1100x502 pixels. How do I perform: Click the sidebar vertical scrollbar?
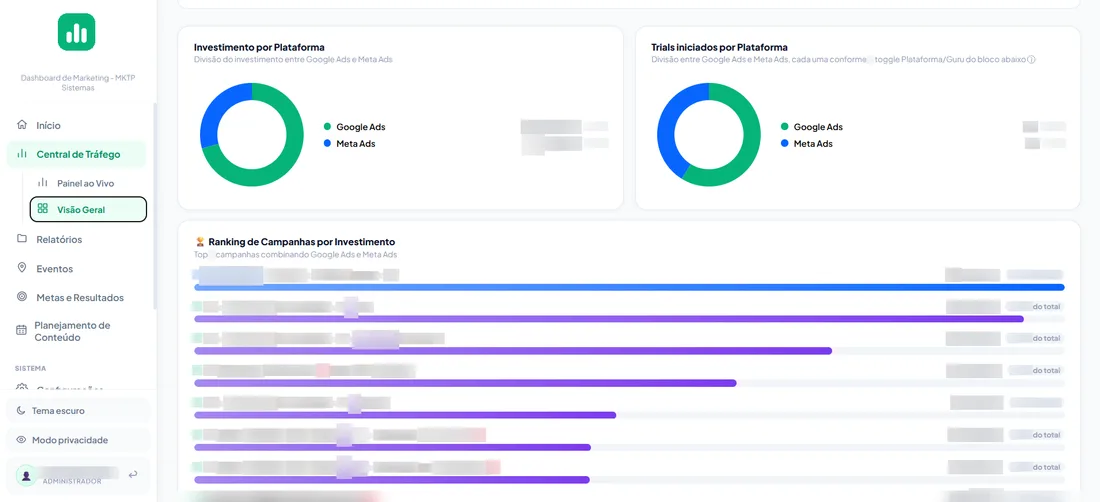coord(154,207)
